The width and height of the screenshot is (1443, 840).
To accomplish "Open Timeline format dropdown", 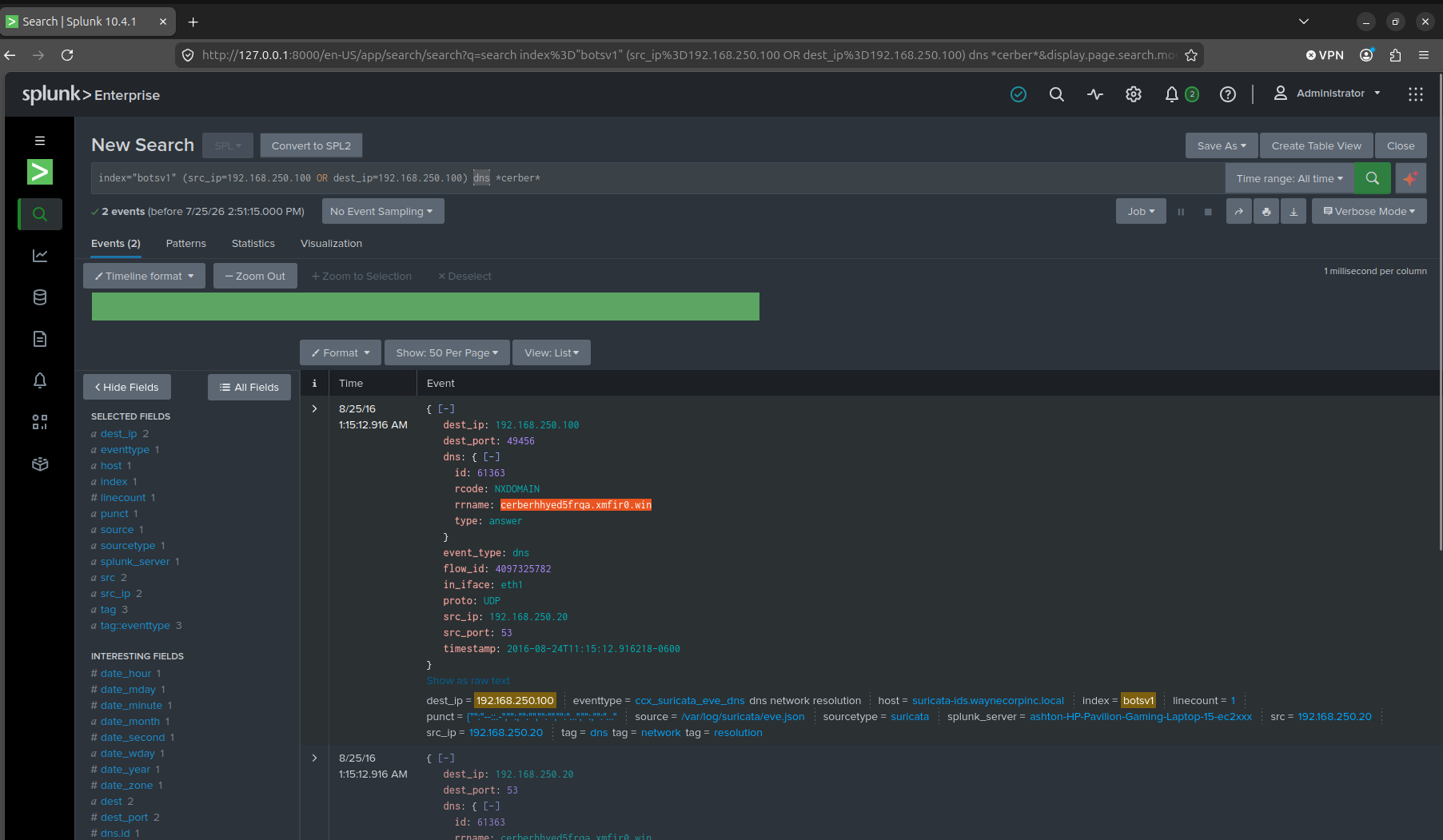I will [x=144, y=276].
